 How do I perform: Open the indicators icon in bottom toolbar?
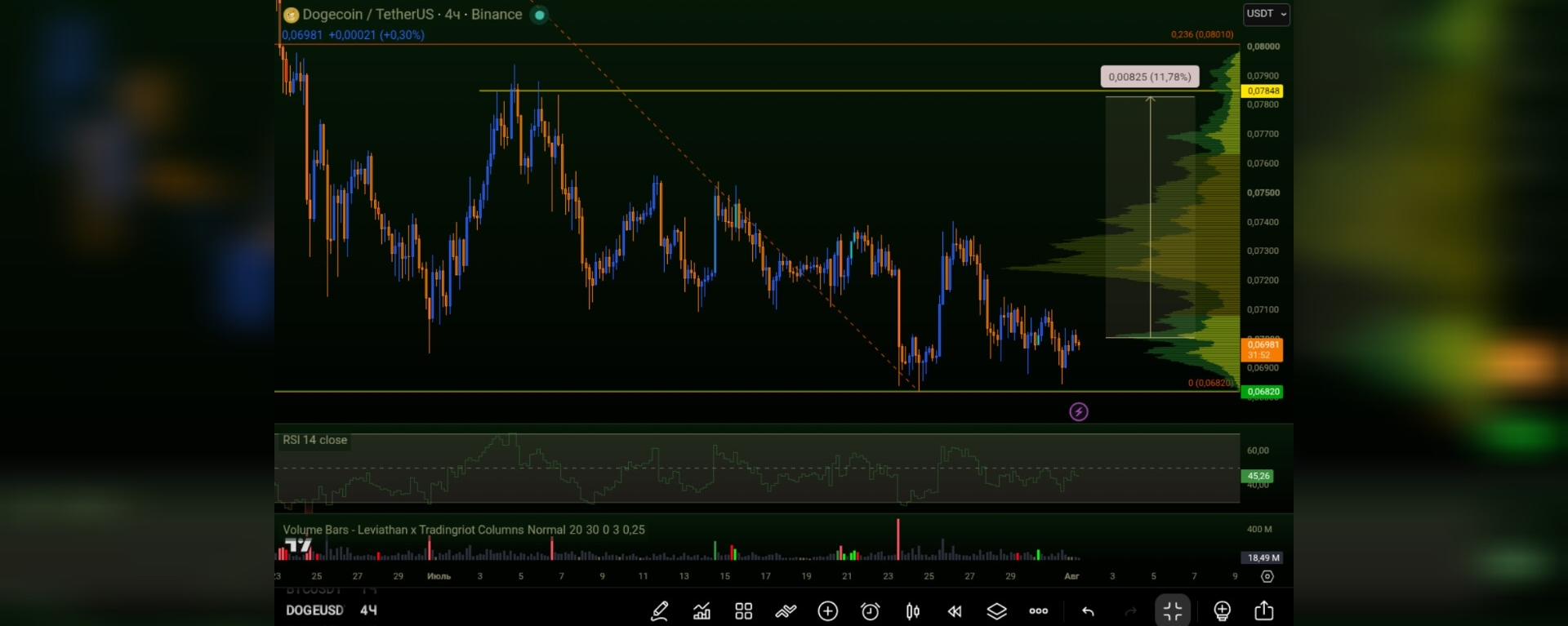pos(702,610)
